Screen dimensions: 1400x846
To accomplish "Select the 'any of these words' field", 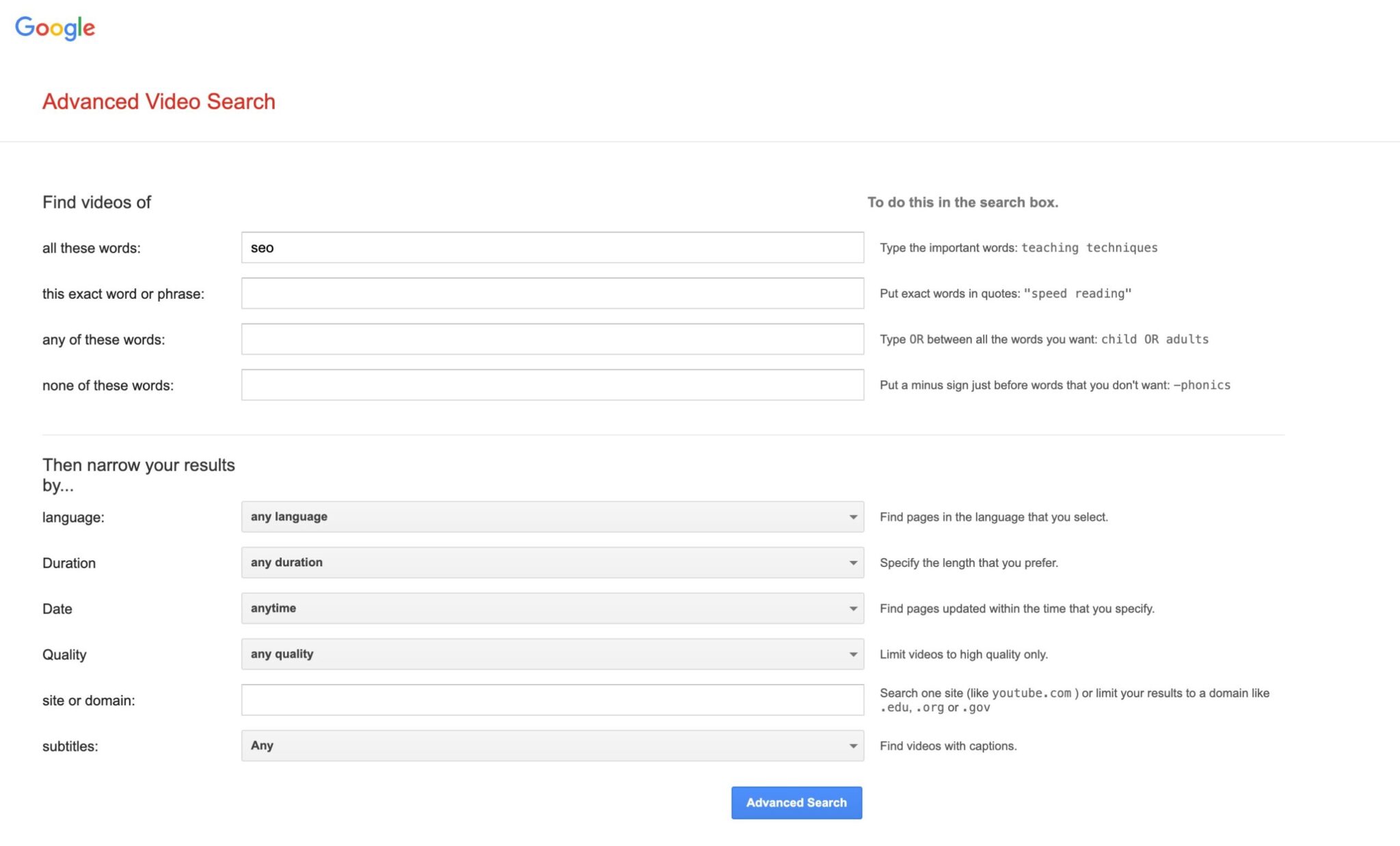I will [x=552, y=339].
